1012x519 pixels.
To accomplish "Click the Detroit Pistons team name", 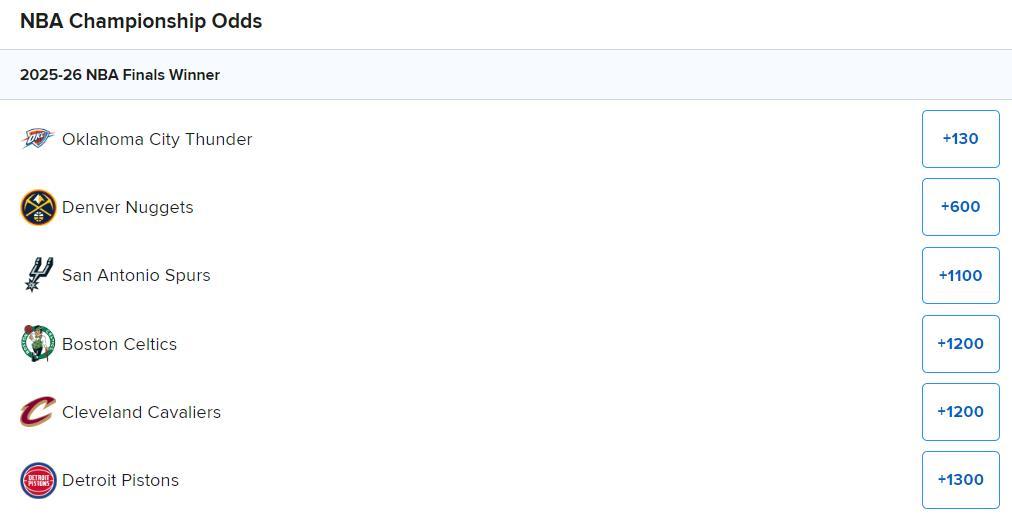I will [120, 480].
